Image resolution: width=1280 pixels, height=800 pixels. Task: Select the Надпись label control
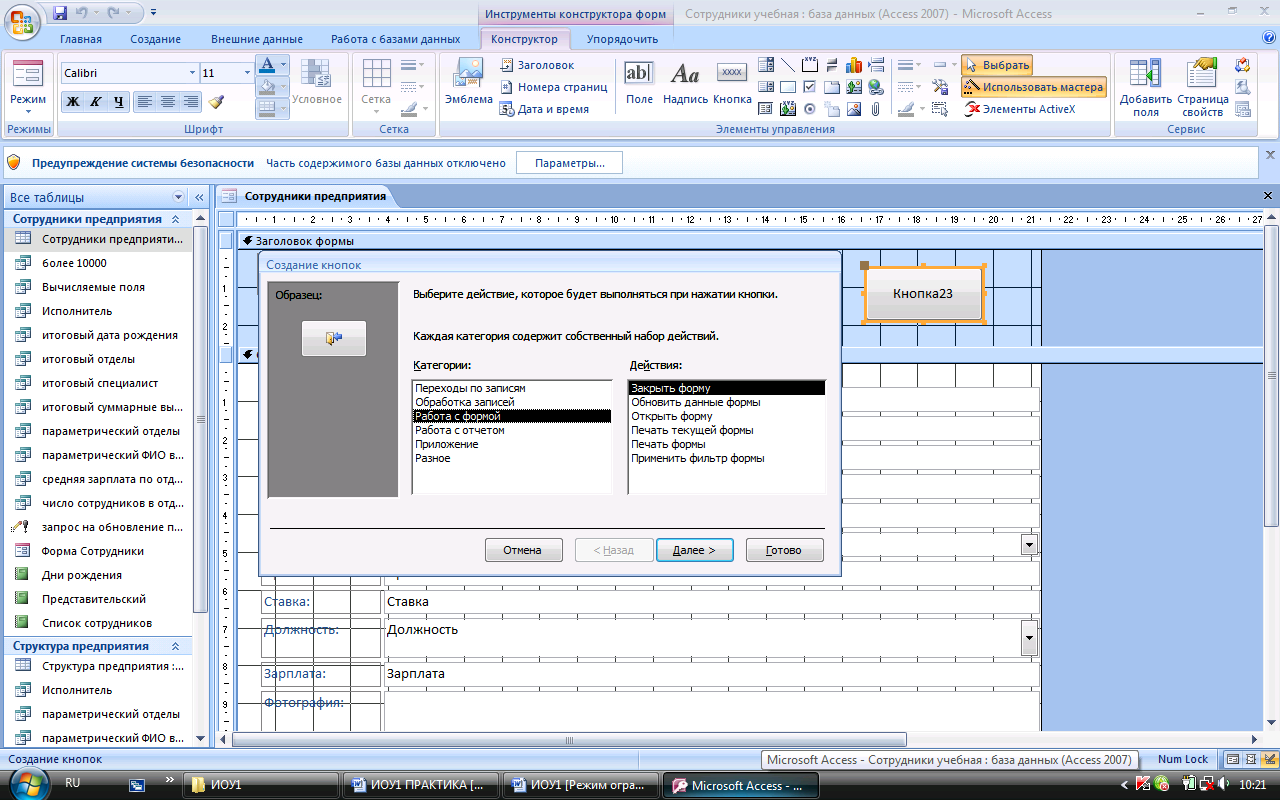click(x=685, y=82)
